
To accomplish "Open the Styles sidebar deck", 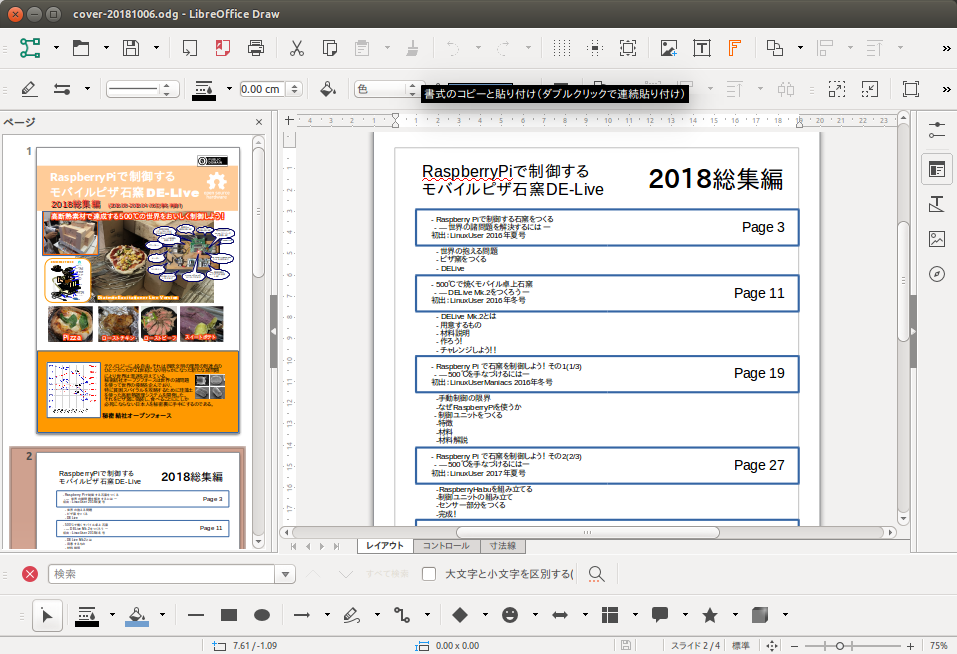I will coord(937,204).
